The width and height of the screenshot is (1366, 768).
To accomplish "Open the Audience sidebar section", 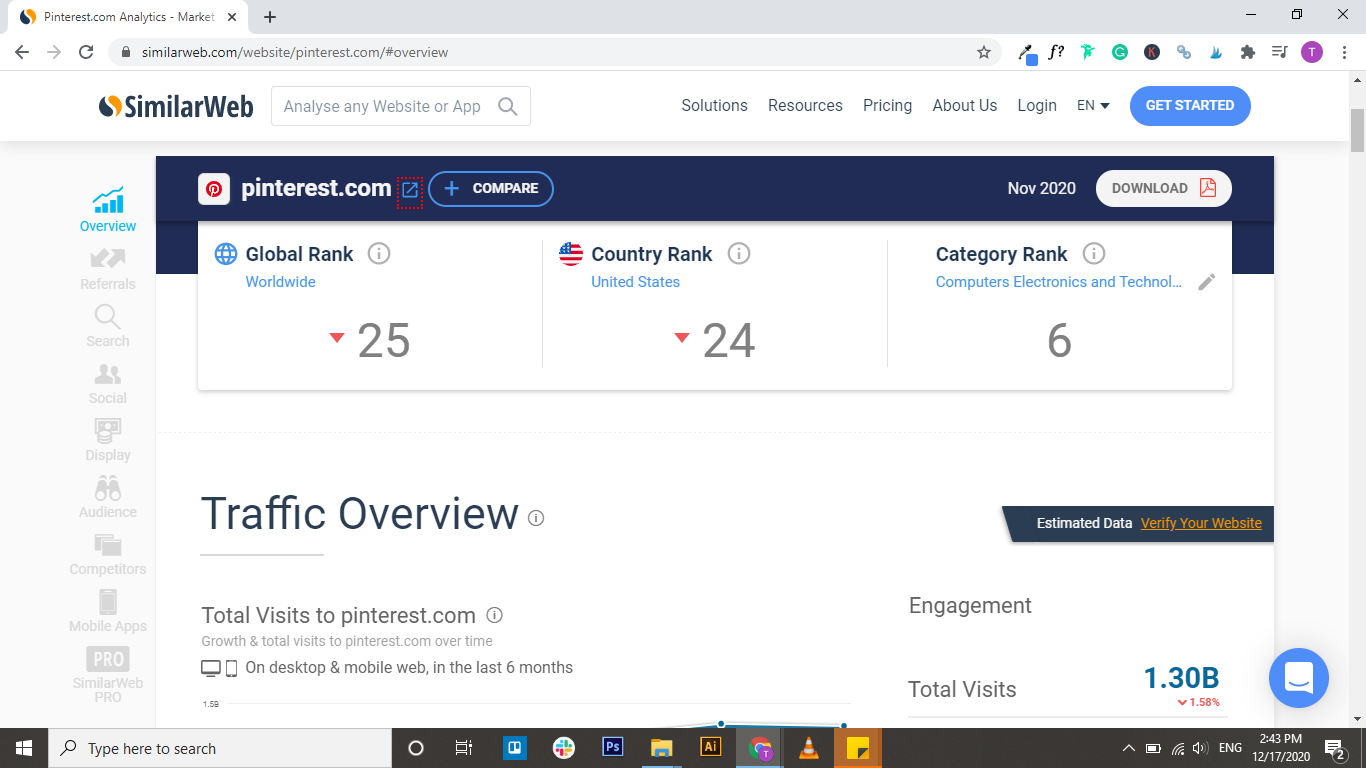I will click(108, 497).
